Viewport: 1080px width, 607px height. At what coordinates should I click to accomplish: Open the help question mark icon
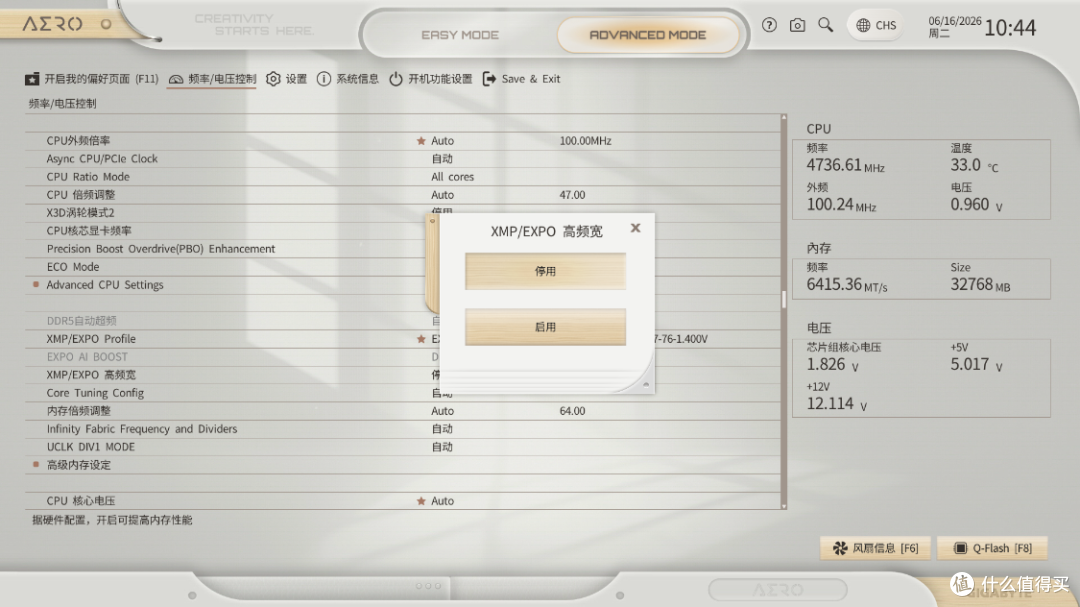coord(769,25)
